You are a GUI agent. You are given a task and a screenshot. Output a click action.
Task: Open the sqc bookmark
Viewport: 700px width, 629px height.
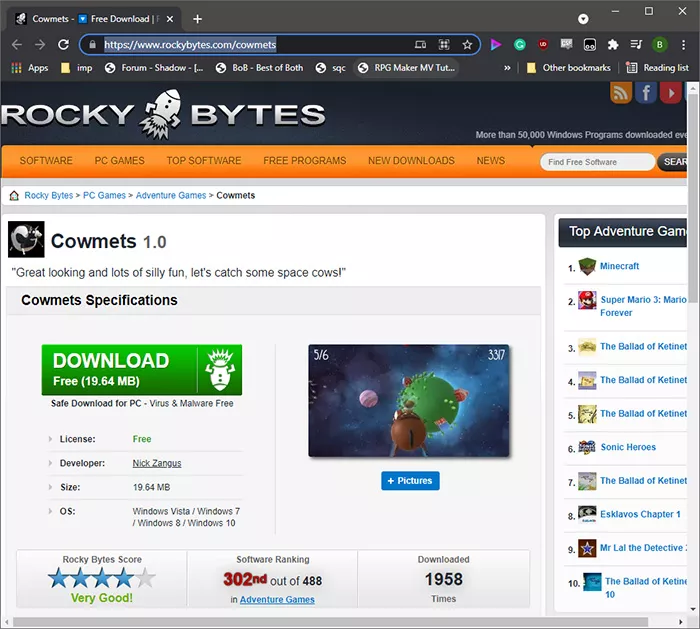331,68
